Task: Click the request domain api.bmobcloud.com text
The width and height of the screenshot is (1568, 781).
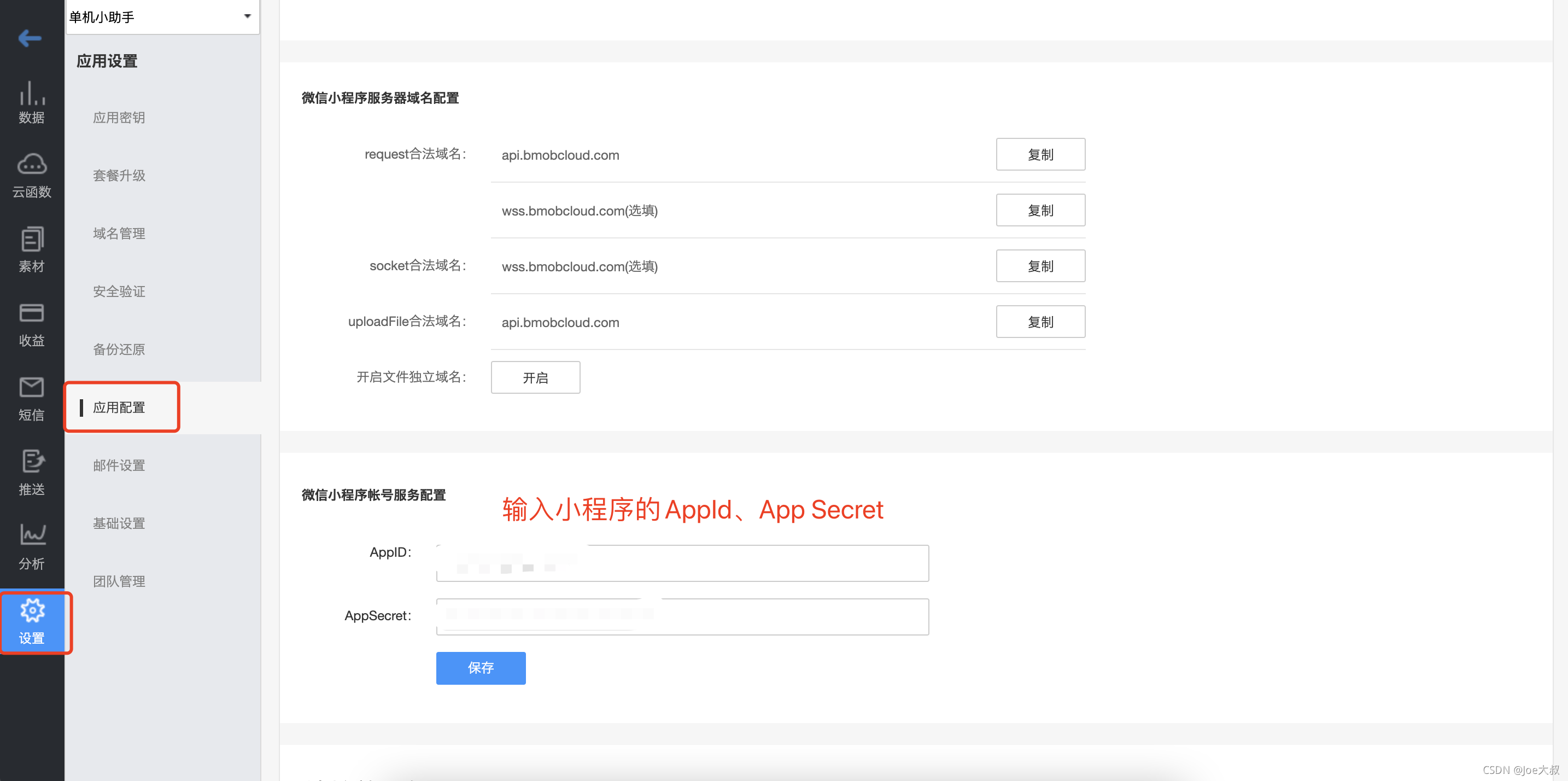Action: coord(560,155)
